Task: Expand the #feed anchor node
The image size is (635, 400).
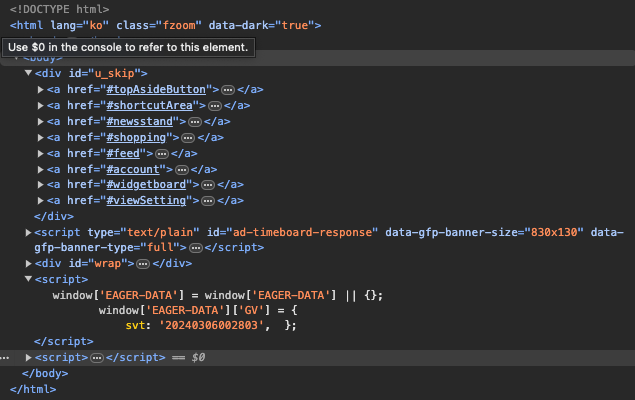Action: point(40,153)
